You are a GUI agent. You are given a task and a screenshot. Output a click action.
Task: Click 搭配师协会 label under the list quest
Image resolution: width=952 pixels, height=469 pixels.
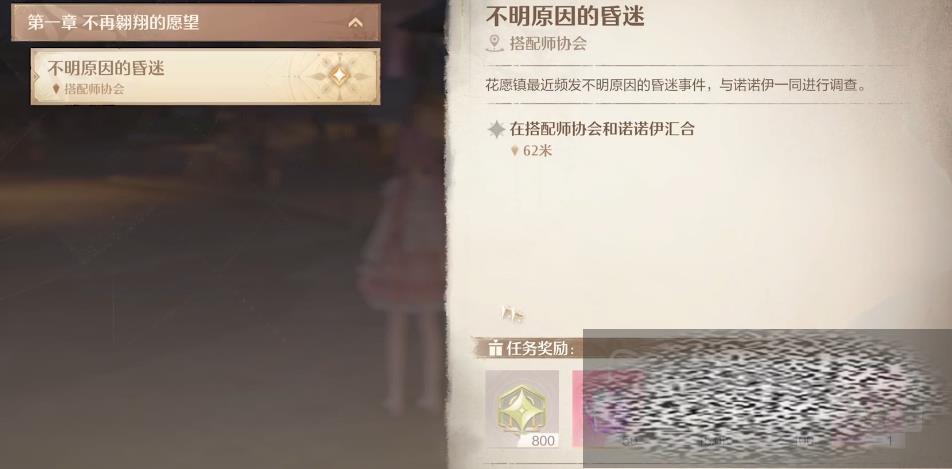(95, 89)
